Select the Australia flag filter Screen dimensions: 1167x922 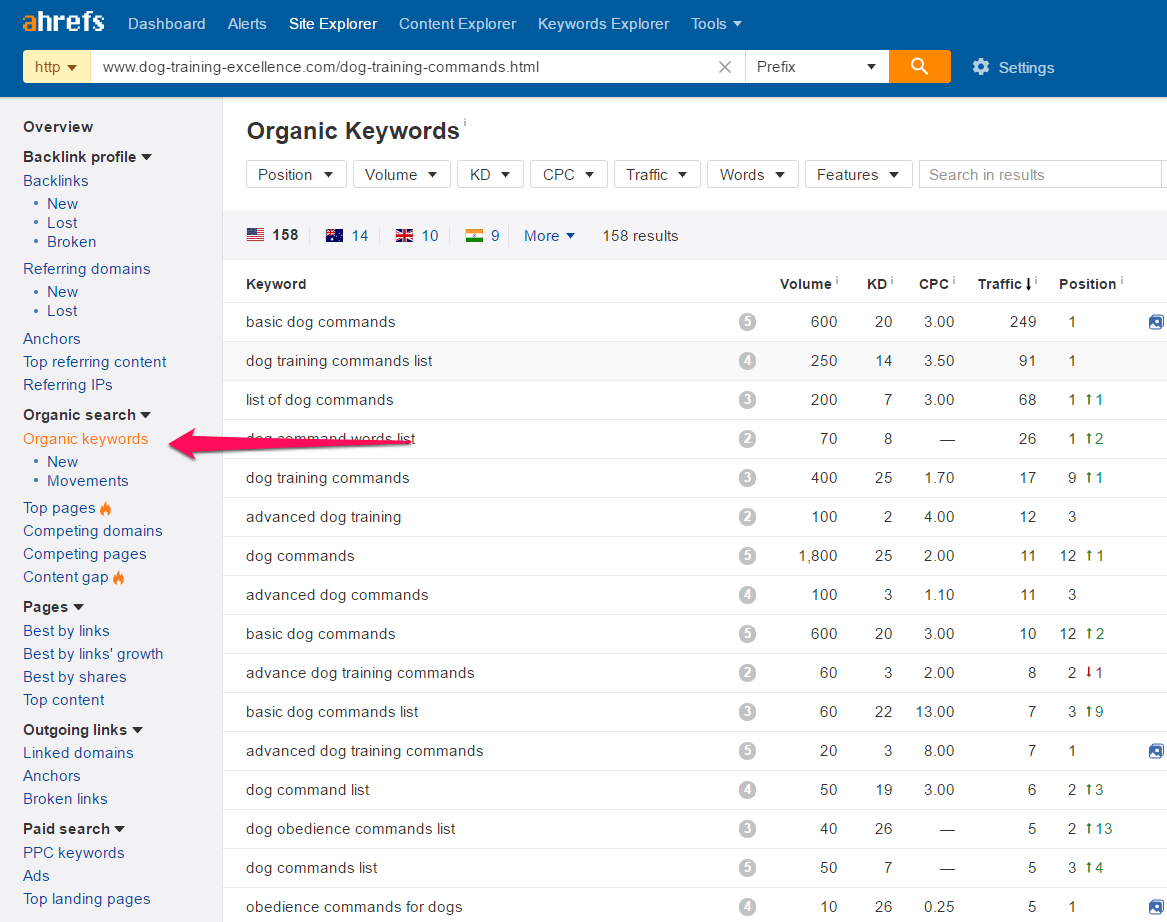coord(334,236)
